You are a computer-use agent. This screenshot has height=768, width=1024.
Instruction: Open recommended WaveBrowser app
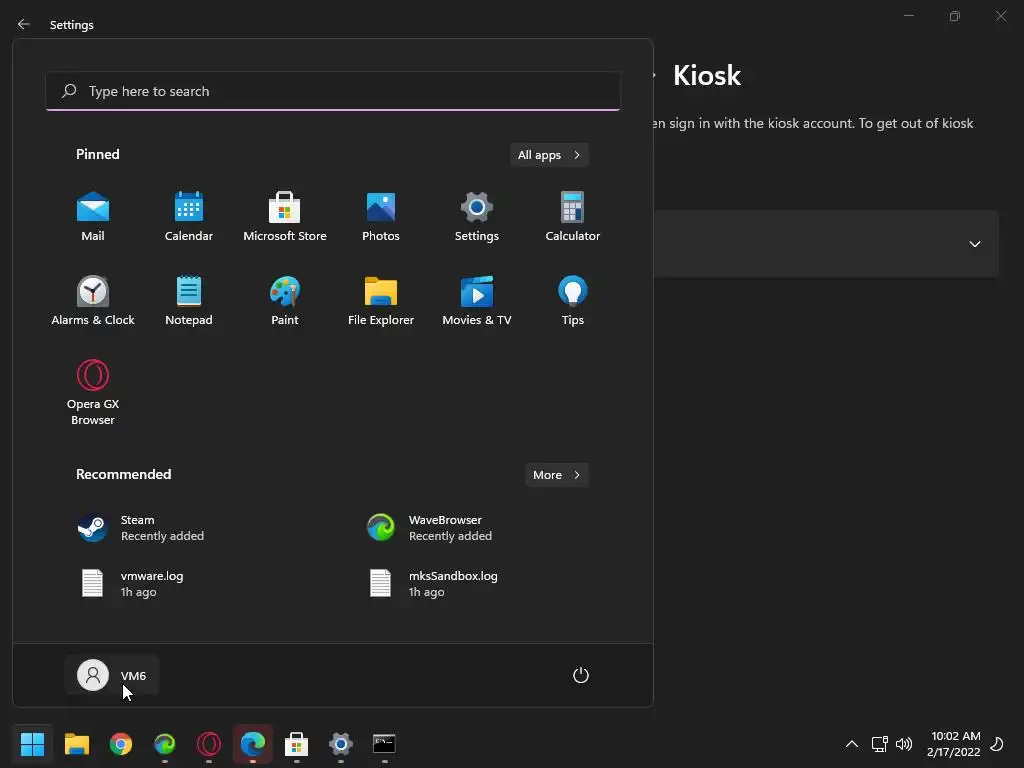pos(430,528)
